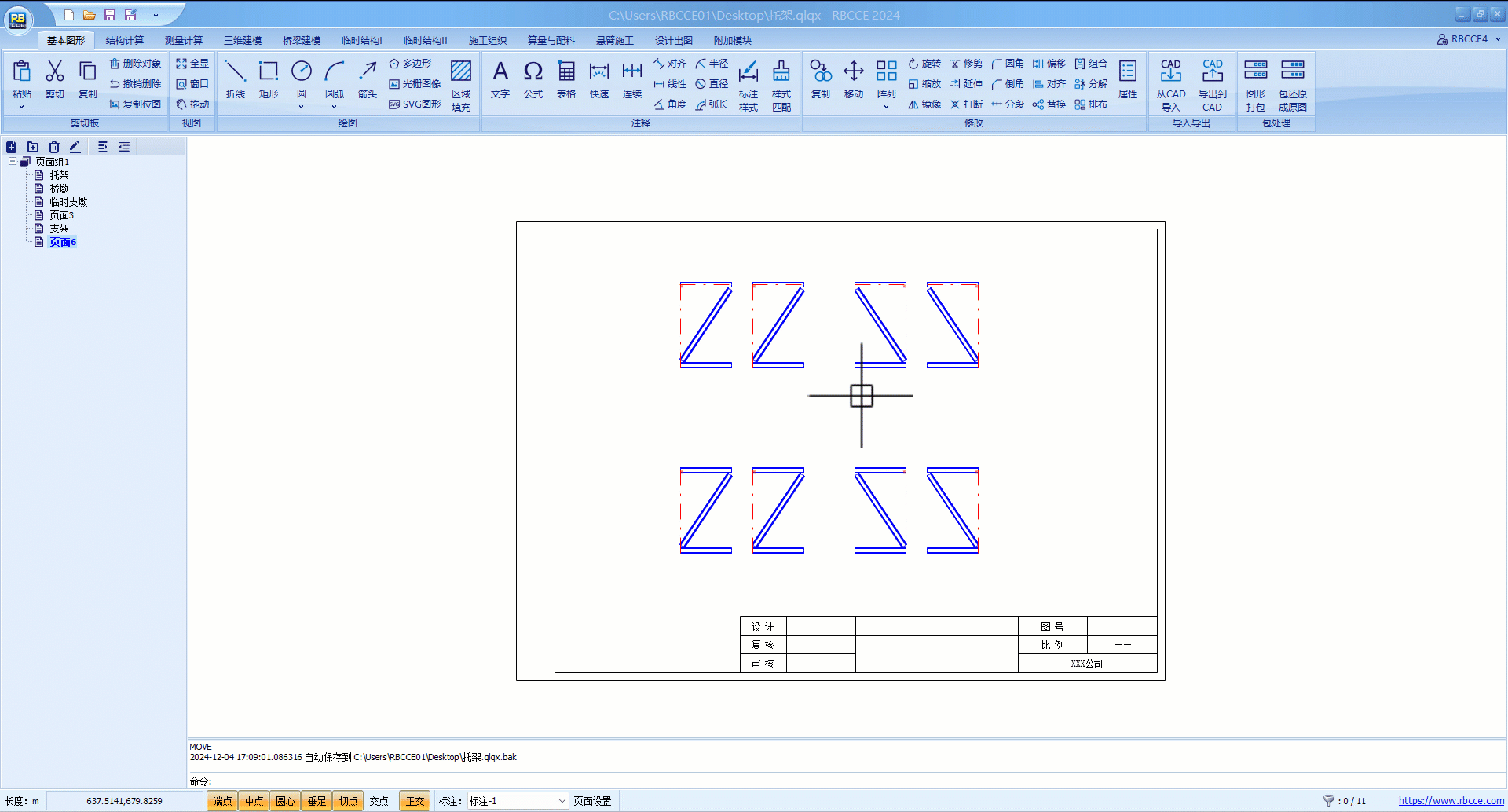The image size is (1508, 812).
Task: Open the www.rbcce.com website link
Action: coord(1451,801)
